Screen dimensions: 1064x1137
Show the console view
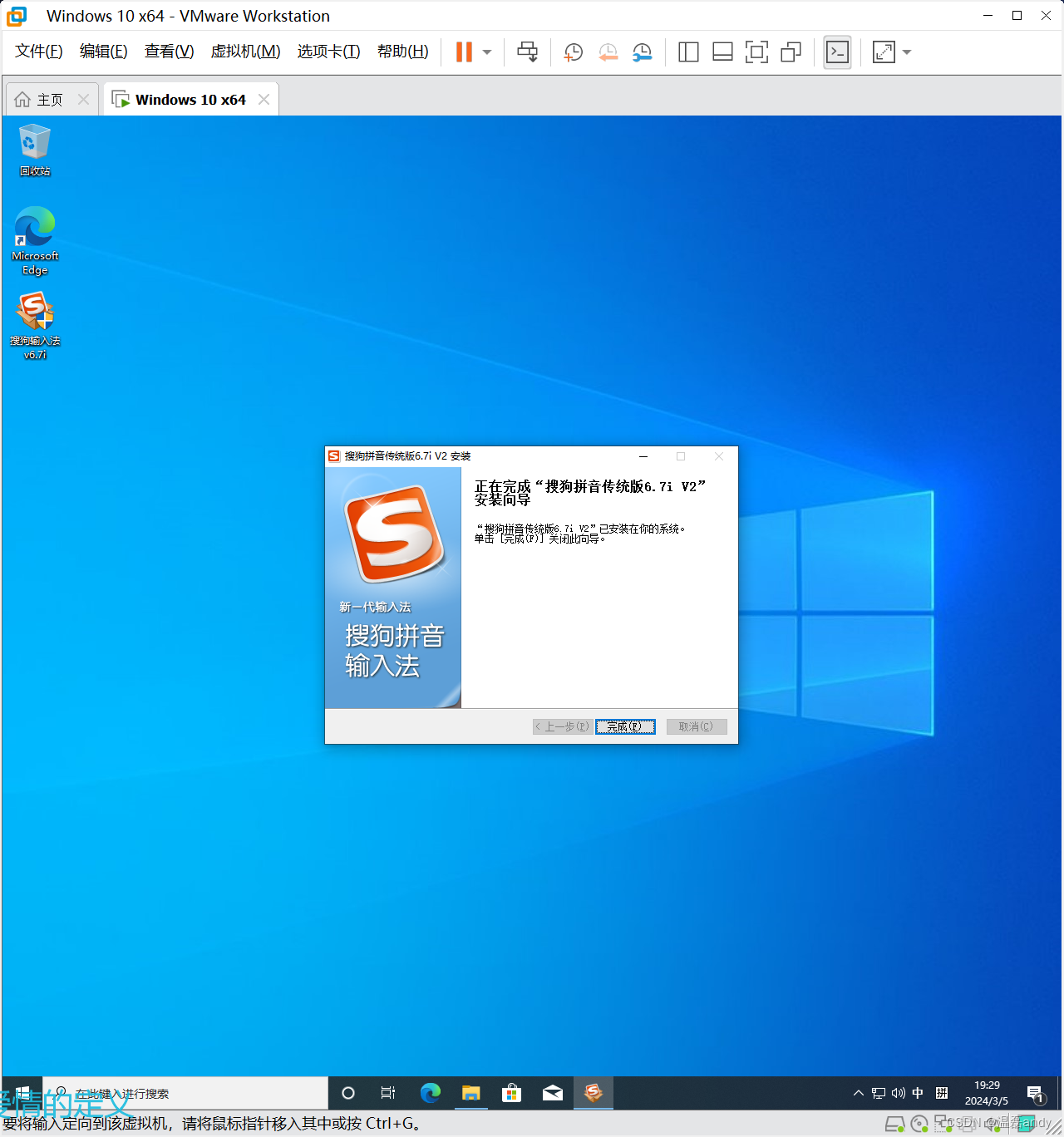coord(837,52)
